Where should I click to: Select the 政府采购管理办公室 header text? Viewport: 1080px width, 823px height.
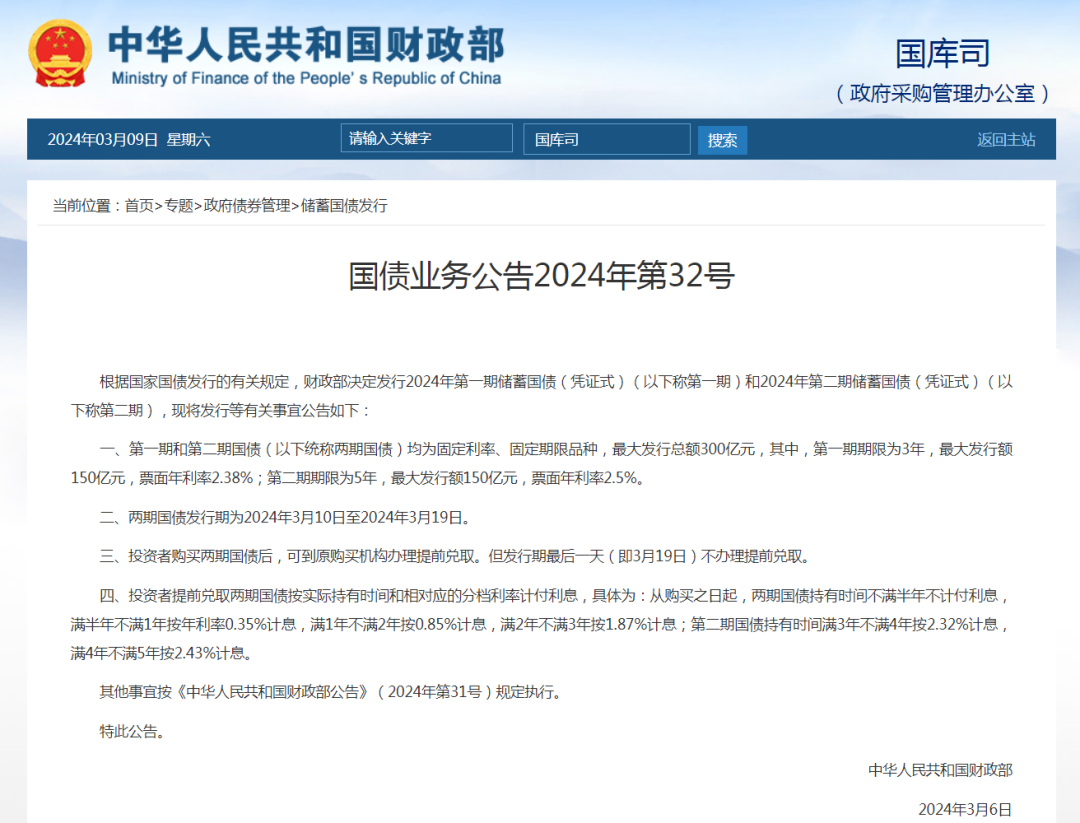942,93
